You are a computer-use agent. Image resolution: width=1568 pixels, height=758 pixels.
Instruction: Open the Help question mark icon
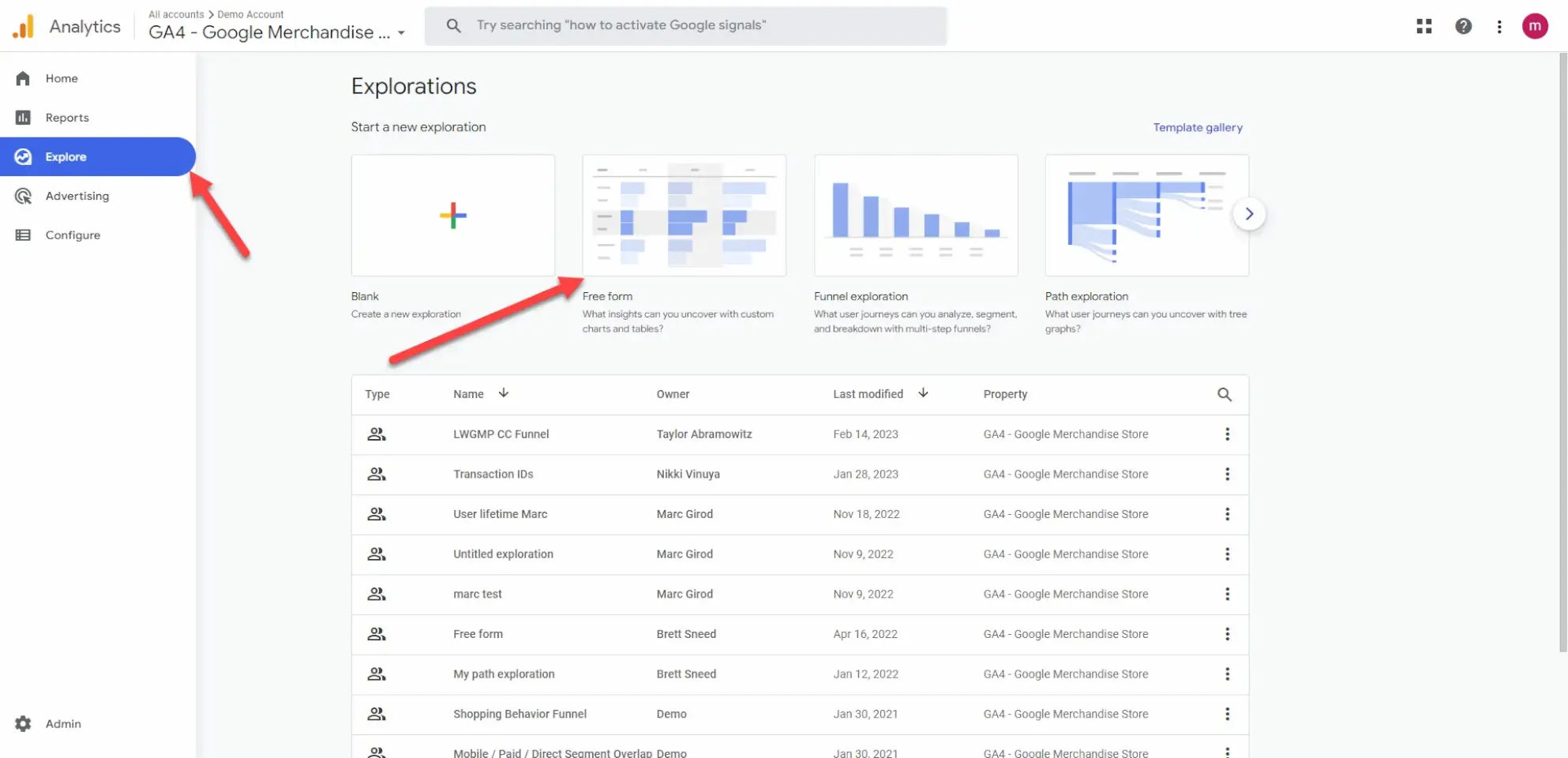pyautogui.click(x=1463, y=26)
